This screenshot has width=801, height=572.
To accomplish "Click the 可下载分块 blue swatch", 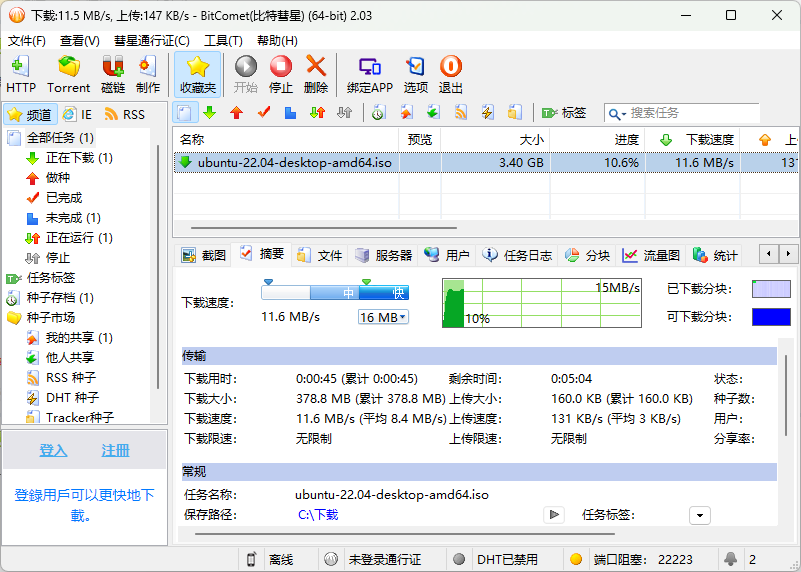I will coord(771,317).
